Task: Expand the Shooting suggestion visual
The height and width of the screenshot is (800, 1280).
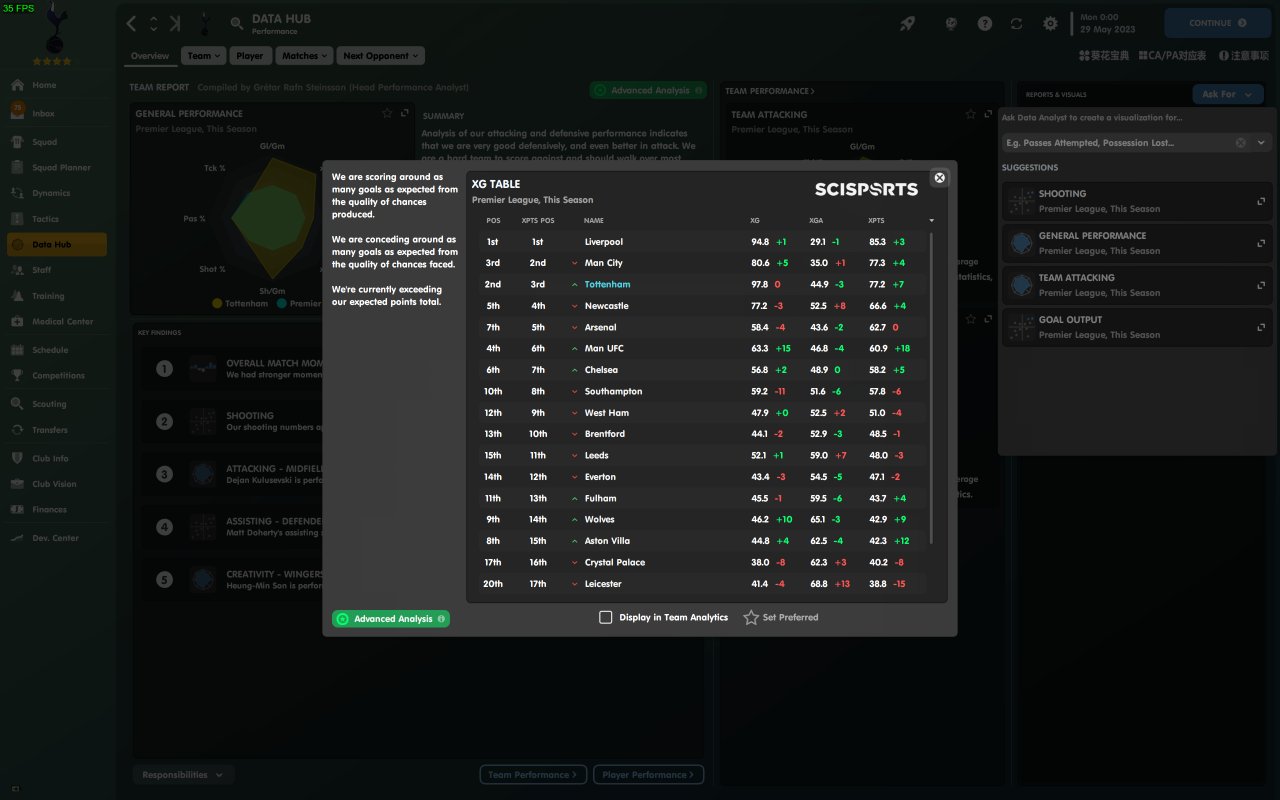Action: (1261, 201)
